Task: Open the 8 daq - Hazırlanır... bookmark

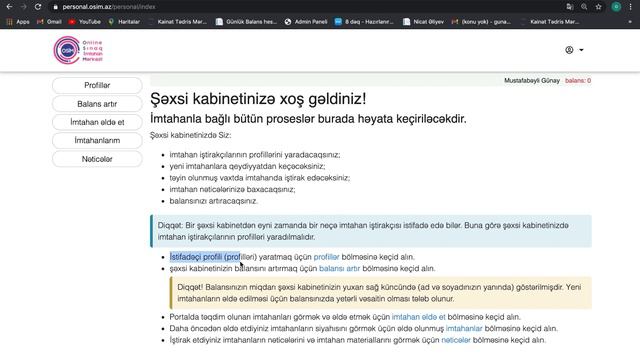Action: click(x=364, y=22)
